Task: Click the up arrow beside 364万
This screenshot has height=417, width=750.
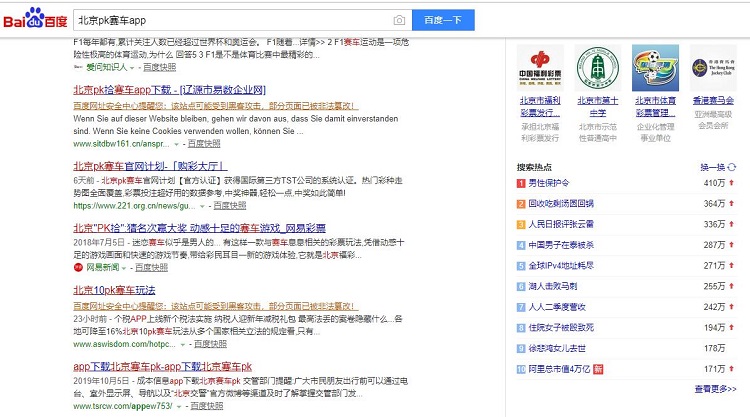Action: pyautogui.click(x=731, y=203)
